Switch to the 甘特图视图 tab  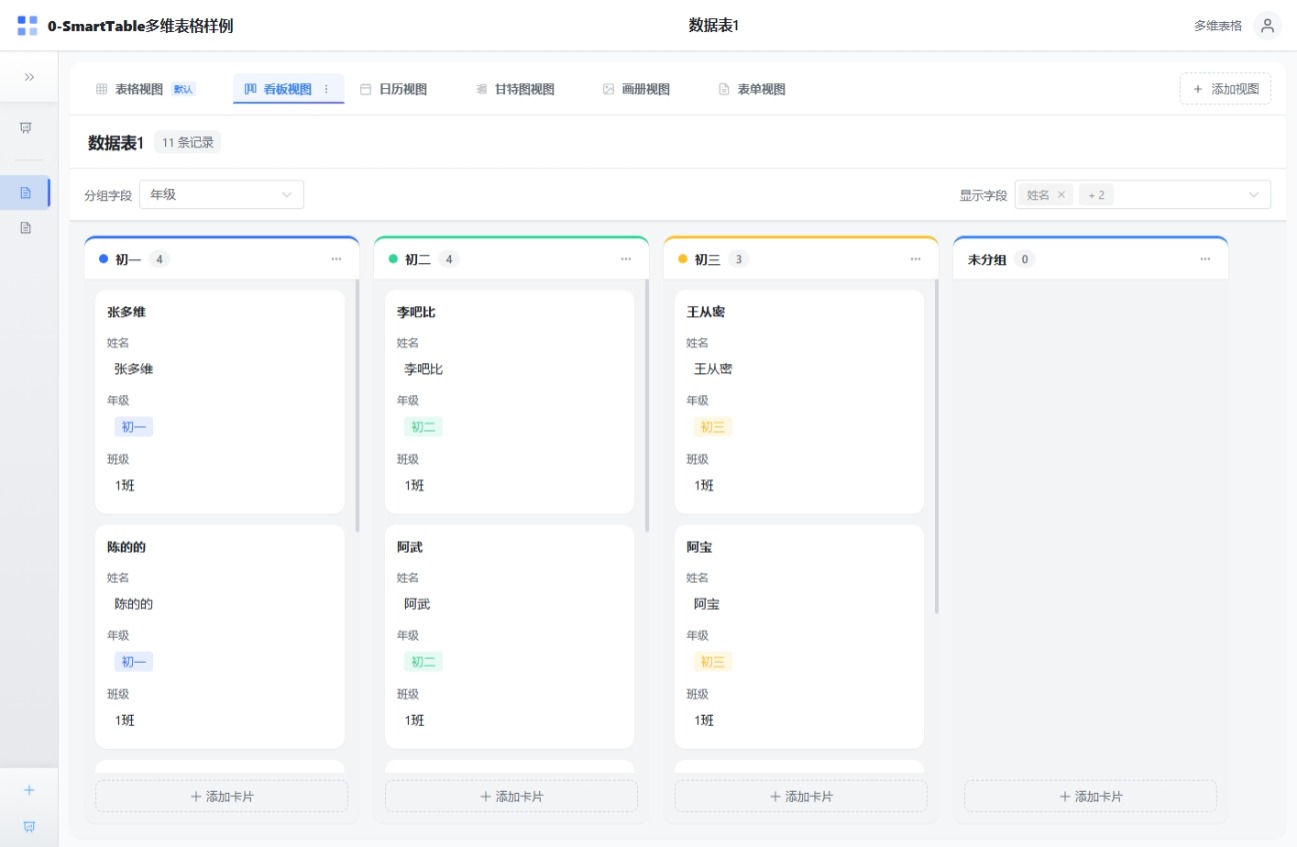tap(515, 89)
